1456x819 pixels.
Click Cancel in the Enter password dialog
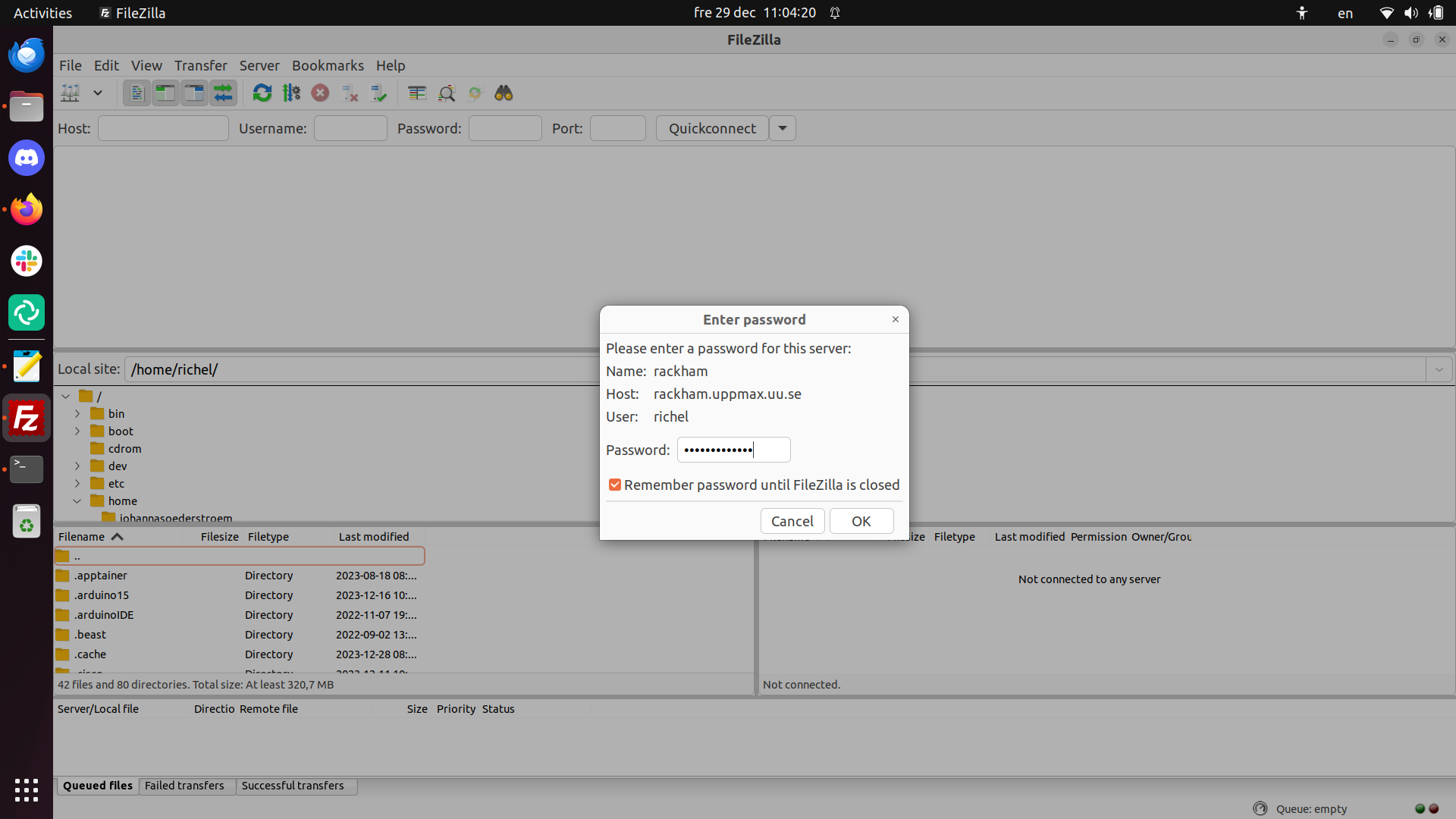(792, 521)
